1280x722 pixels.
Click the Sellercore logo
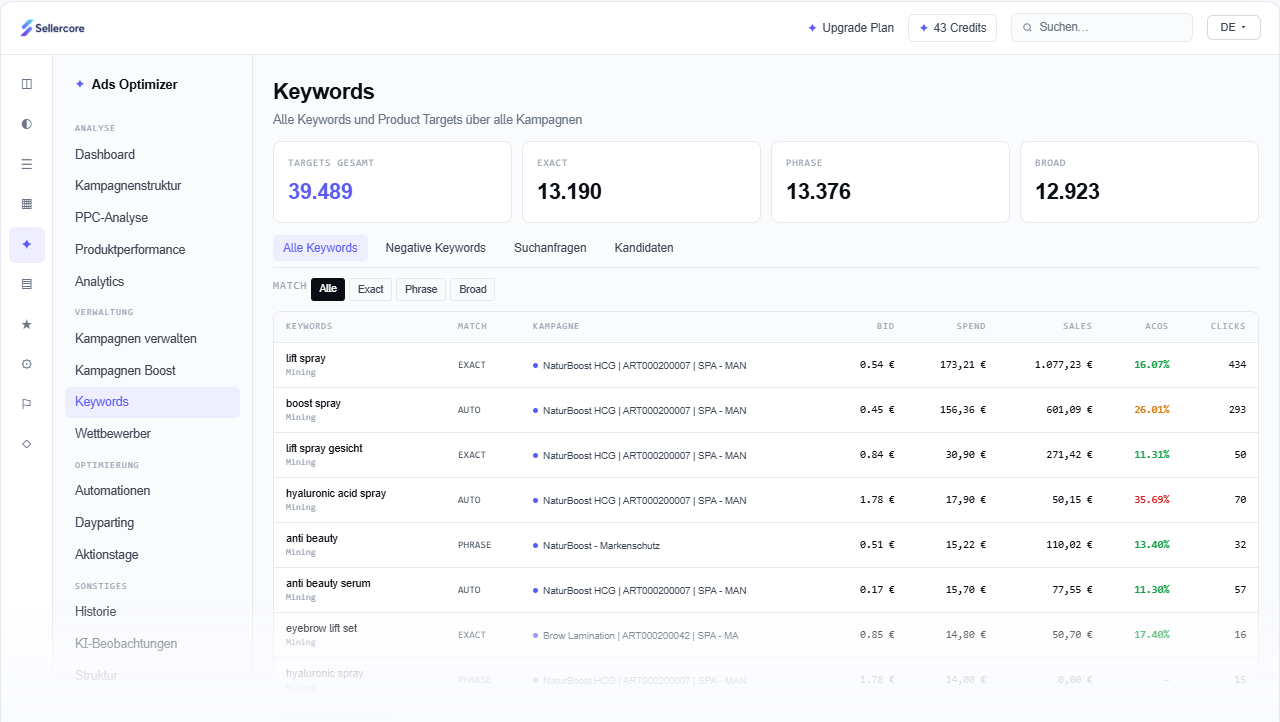tap(53, 28)
